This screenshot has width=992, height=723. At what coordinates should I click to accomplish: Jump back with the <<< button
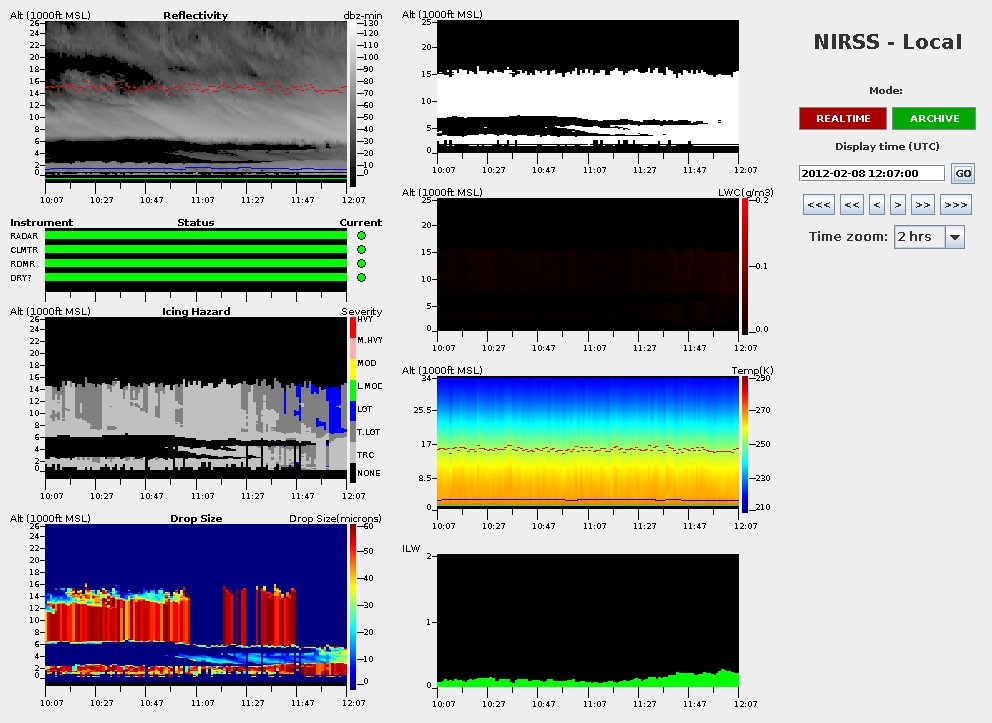pos(818,205)
